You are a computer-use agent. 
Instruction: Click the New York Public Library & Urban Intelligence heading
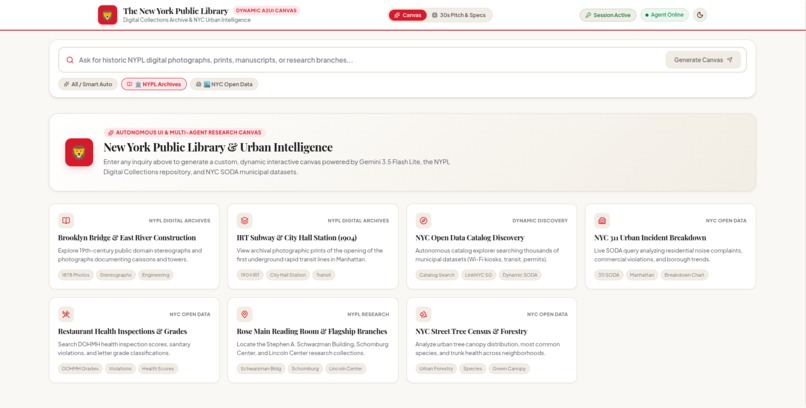pyautogui.click(x=218, y=147)
